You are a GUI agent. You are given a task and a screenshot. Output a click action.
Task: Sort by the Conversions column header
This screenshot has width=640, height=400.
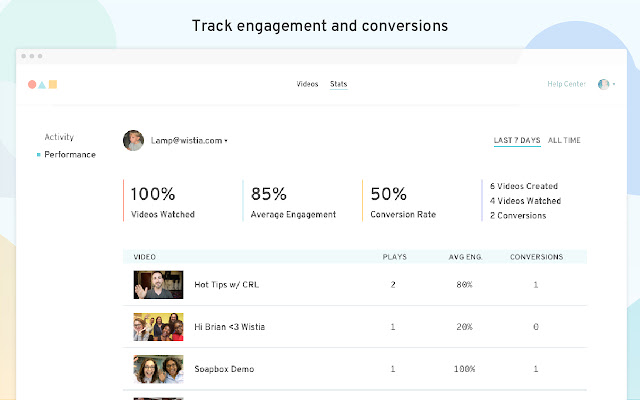[536, 257]
